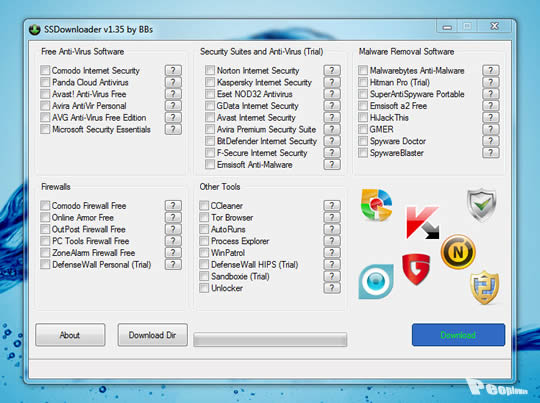The width and height of the screenshot is (540, 403).
Task: Enable GData Internet Security download
Action: [210, 105]
